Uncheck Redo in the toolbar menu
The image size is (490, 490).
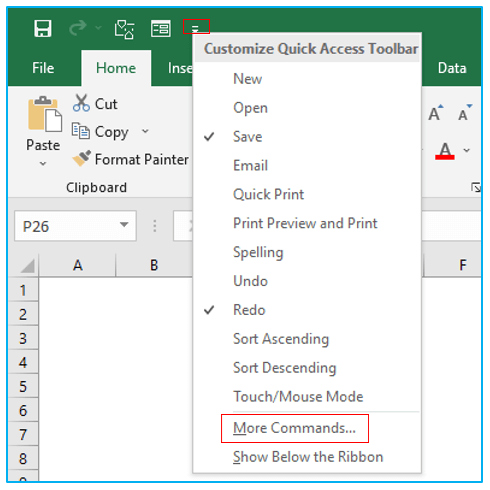pos(307,310)
